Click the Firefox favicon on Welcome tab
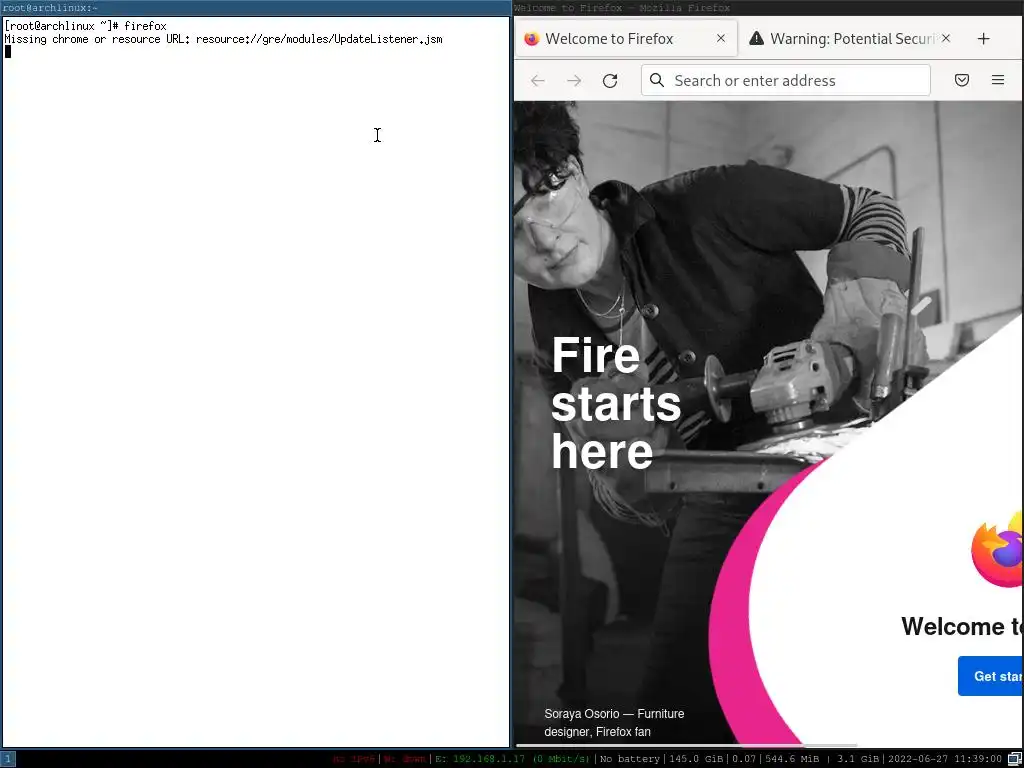Image resolution: width=1024 pixels, height=768 pixels. tap(532, 39)
